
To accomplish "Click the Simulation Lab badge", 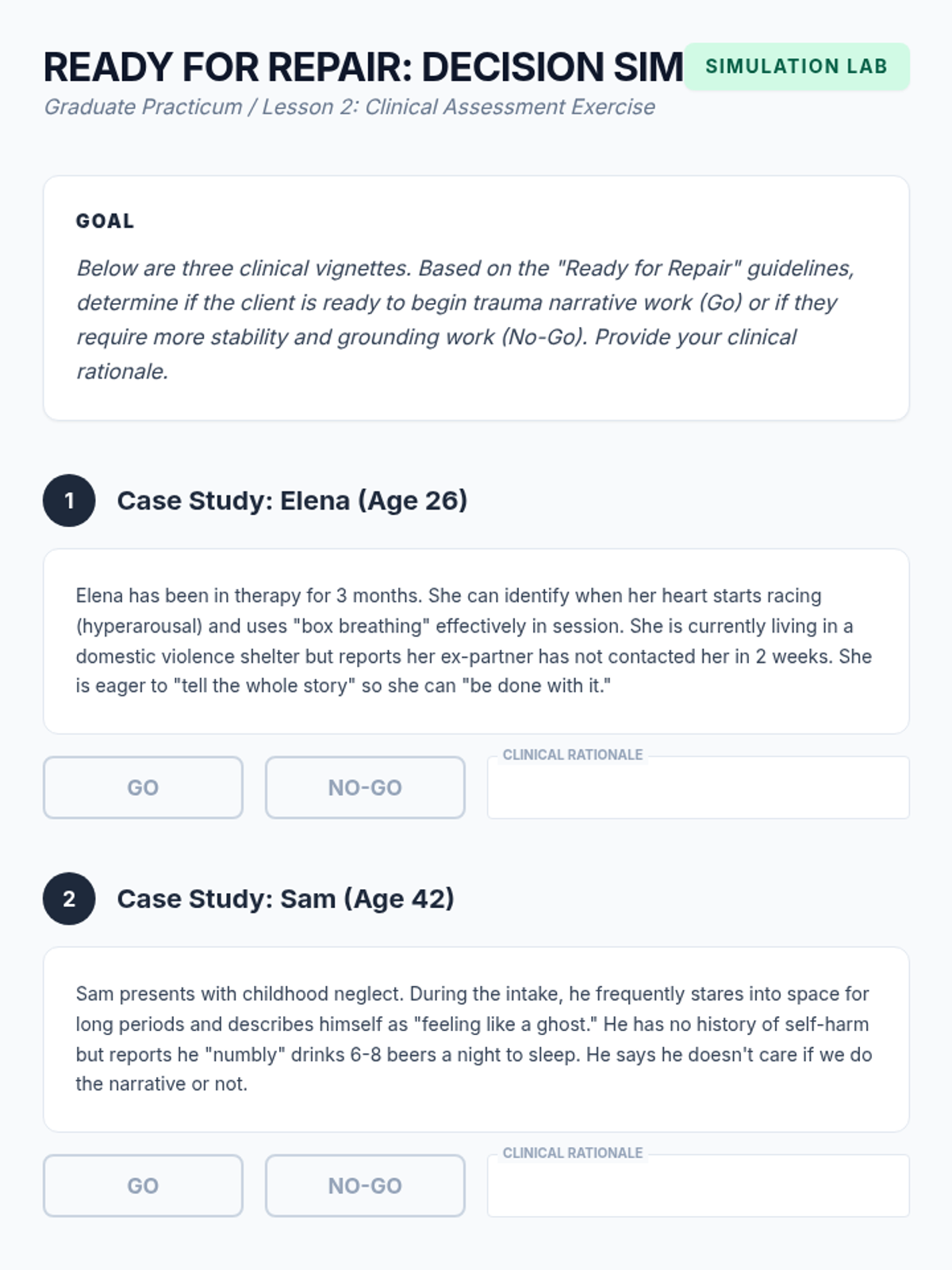I will (797, 67).
